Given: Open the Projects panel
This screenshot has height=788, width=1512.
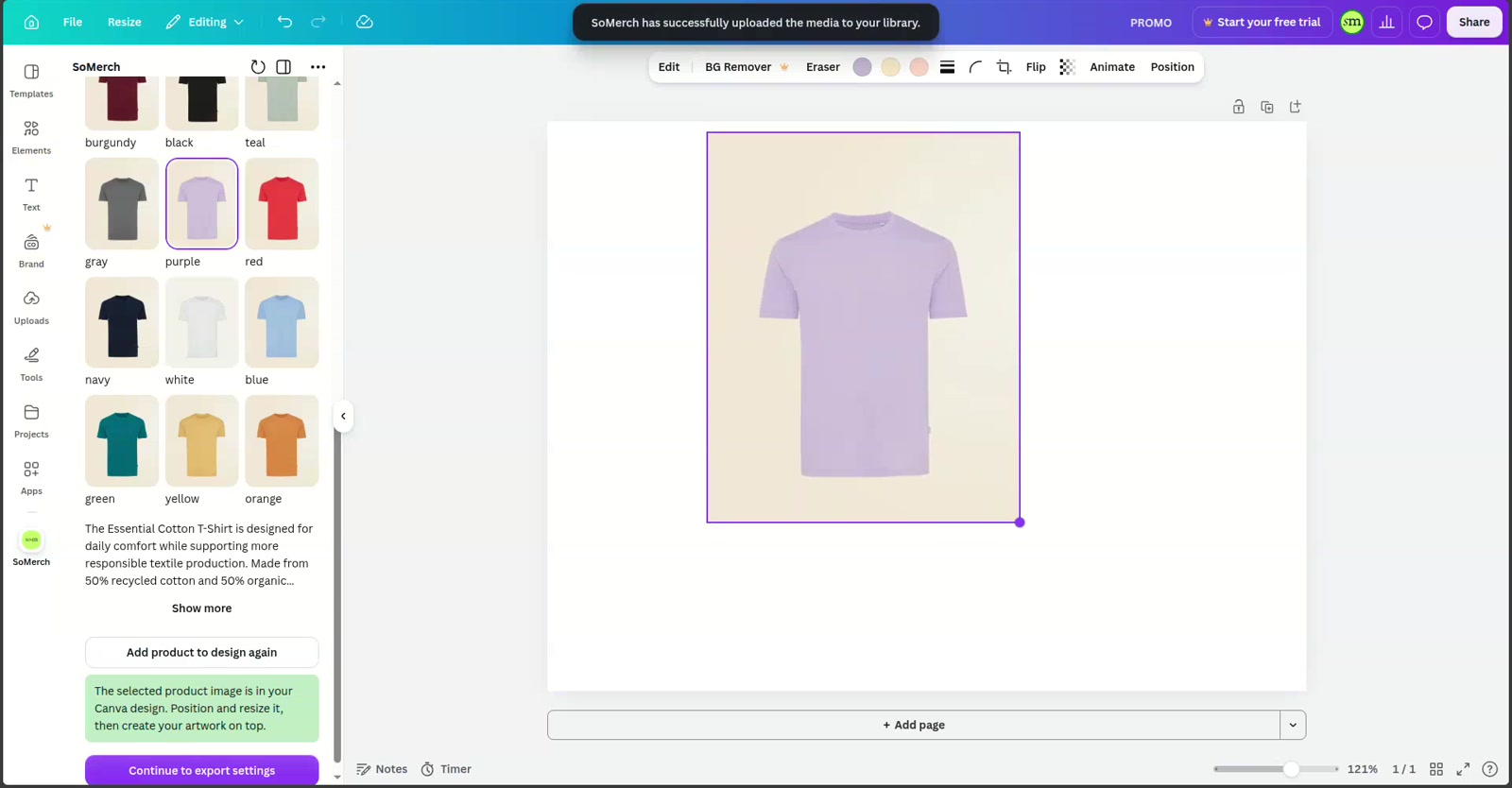Looking at the screenshot, I should click(31, 420).
